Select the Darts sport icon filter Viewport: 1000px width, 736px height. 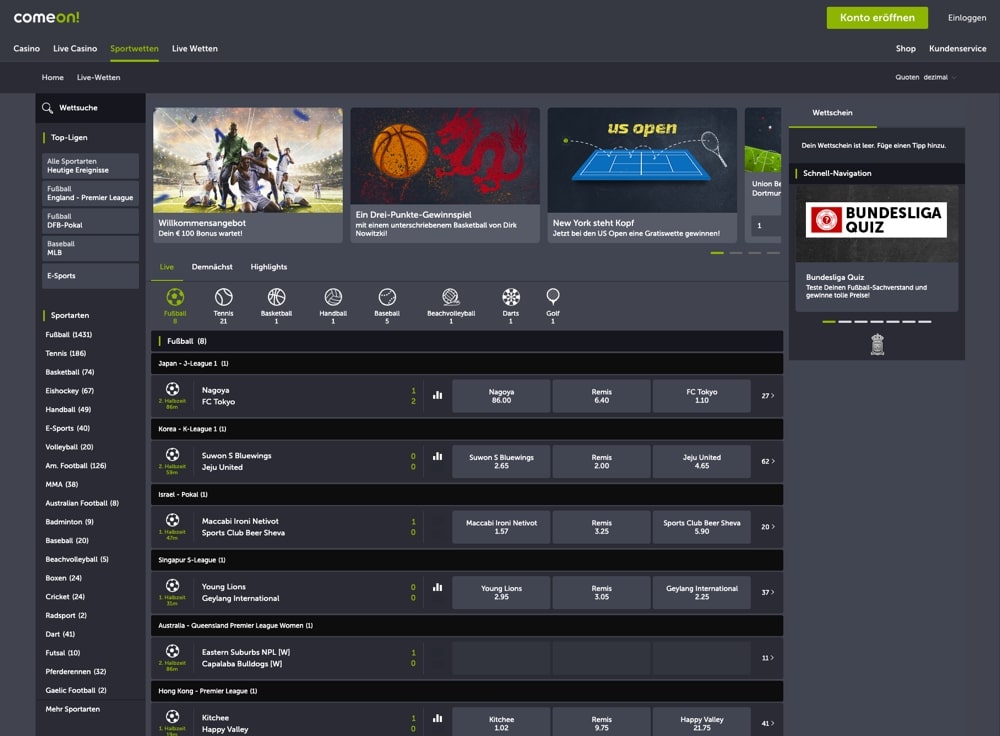tap(511, 305)
